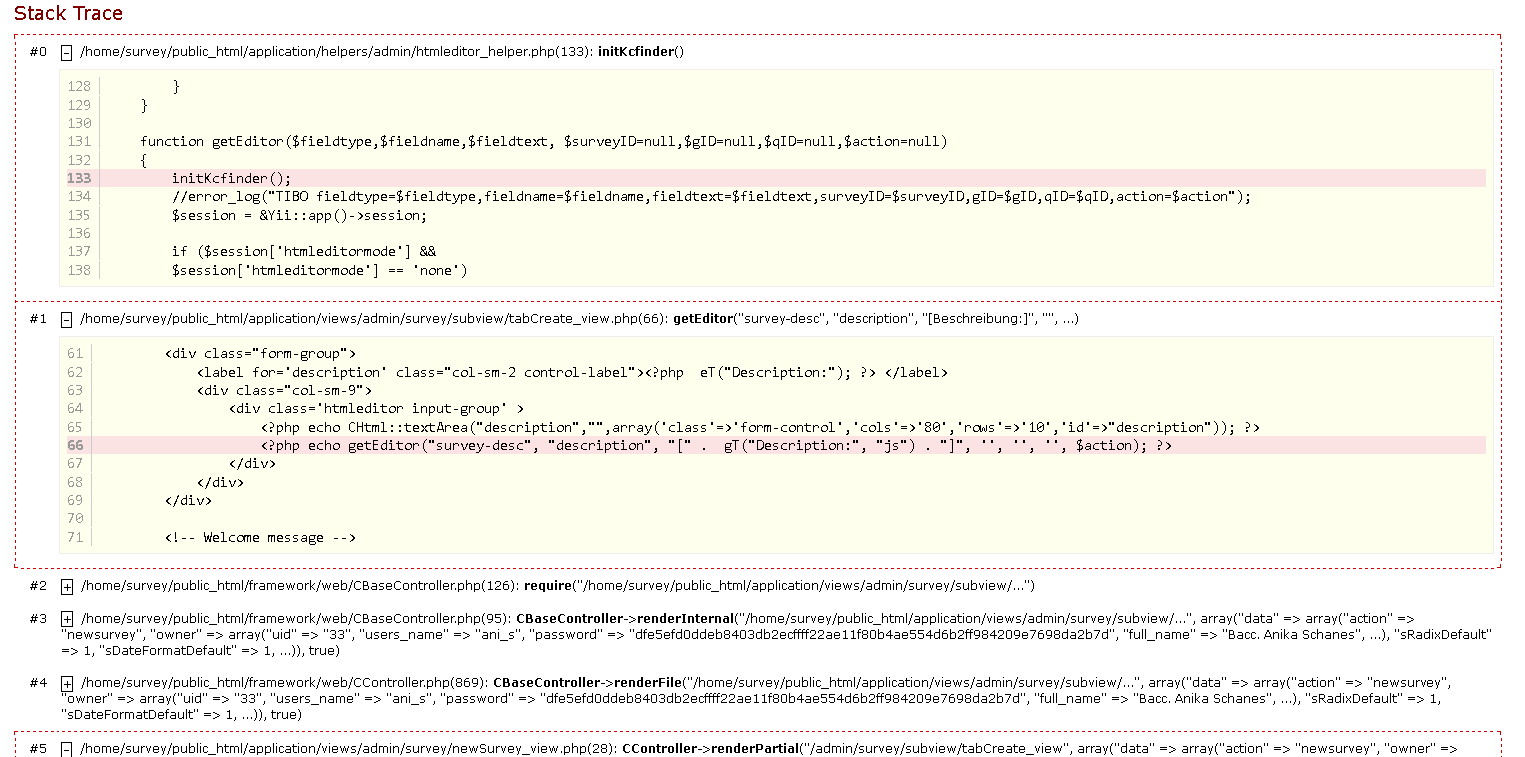The image size is (1525, 757).
Task: Expand stack frame #4 with the plus icon
Action: (x=67, y=683)
